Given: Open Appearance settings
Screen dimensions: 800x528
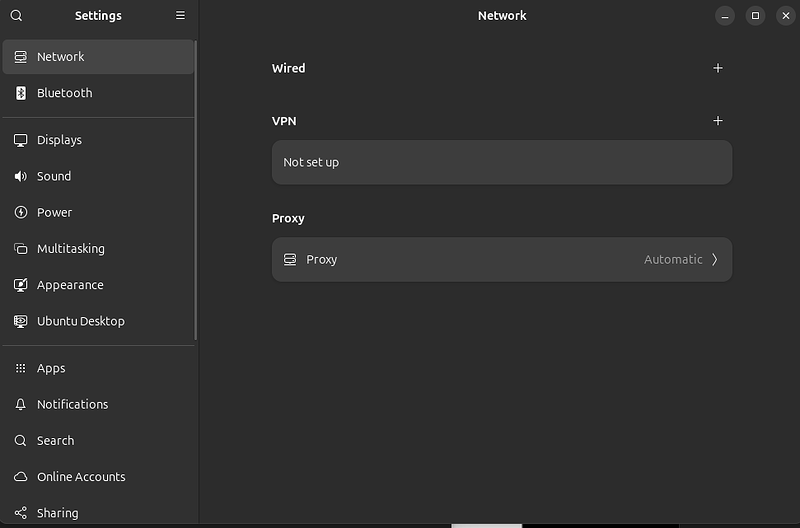Looking at the screenshot, I should pyautogui.click(x=98, y=285).
